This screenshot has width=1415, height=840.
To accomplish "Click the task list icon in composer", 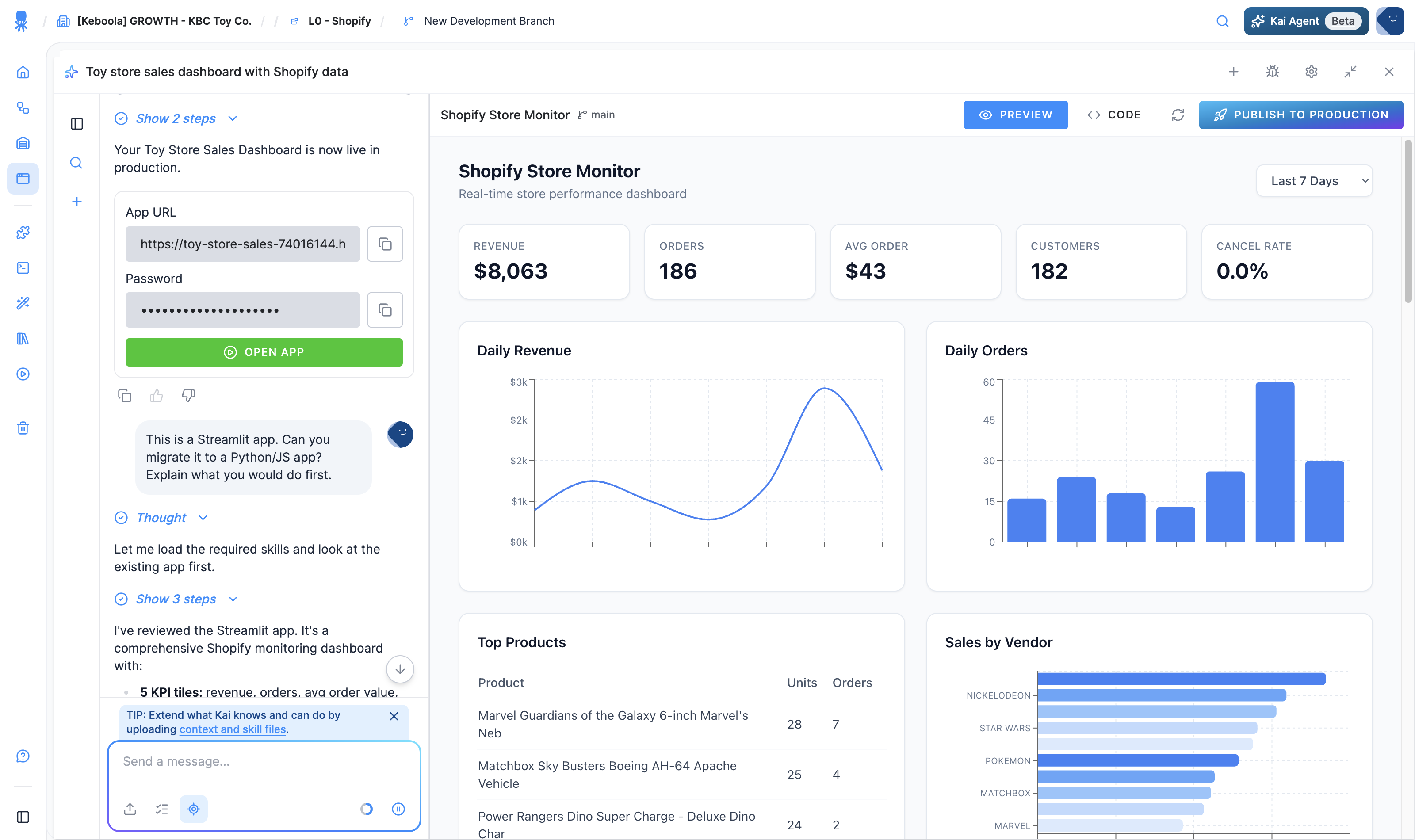I will (x=162, y=809).
